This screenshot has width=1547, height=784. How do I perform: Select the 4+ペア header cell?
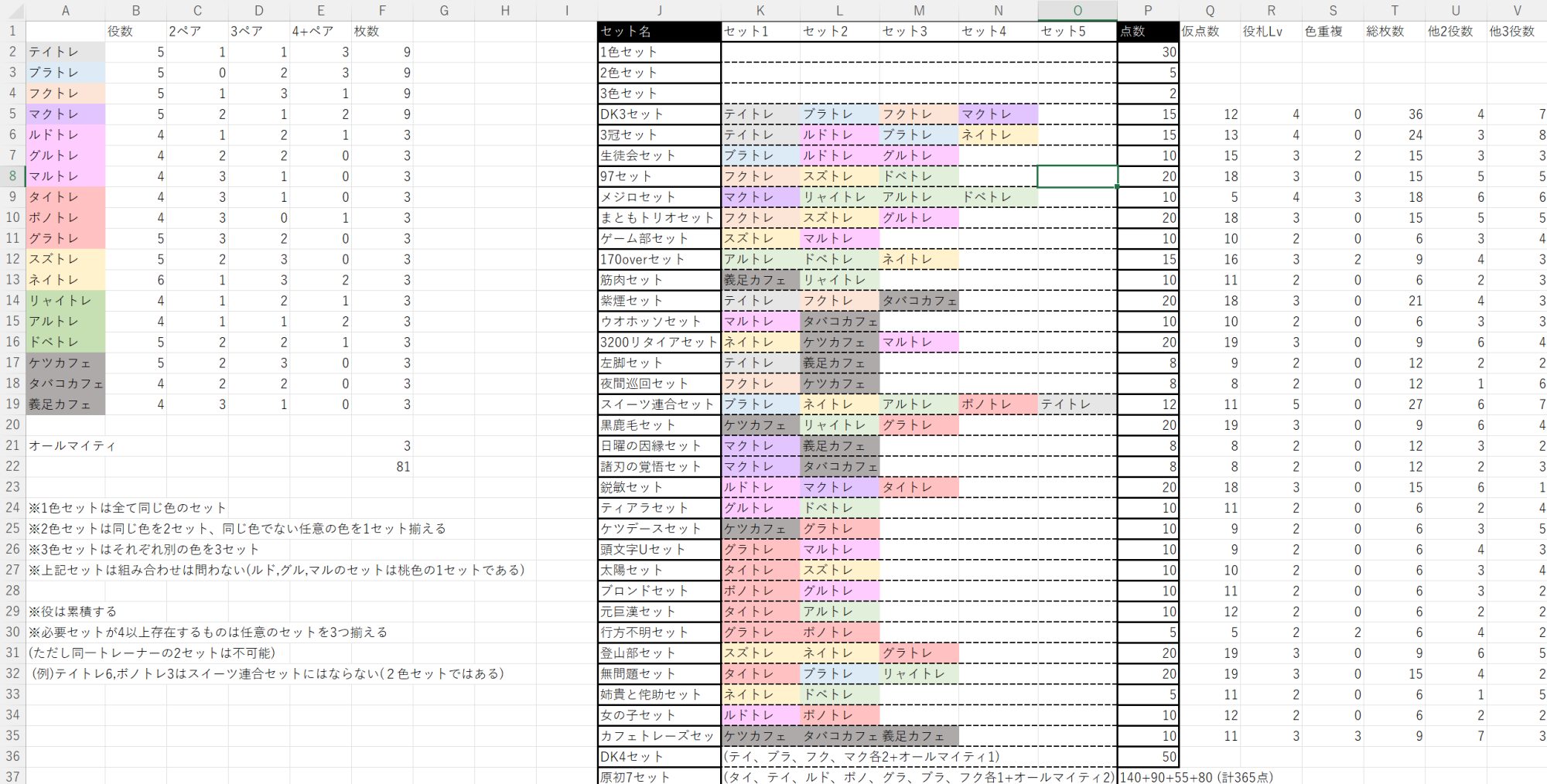[x=320, y=32]
